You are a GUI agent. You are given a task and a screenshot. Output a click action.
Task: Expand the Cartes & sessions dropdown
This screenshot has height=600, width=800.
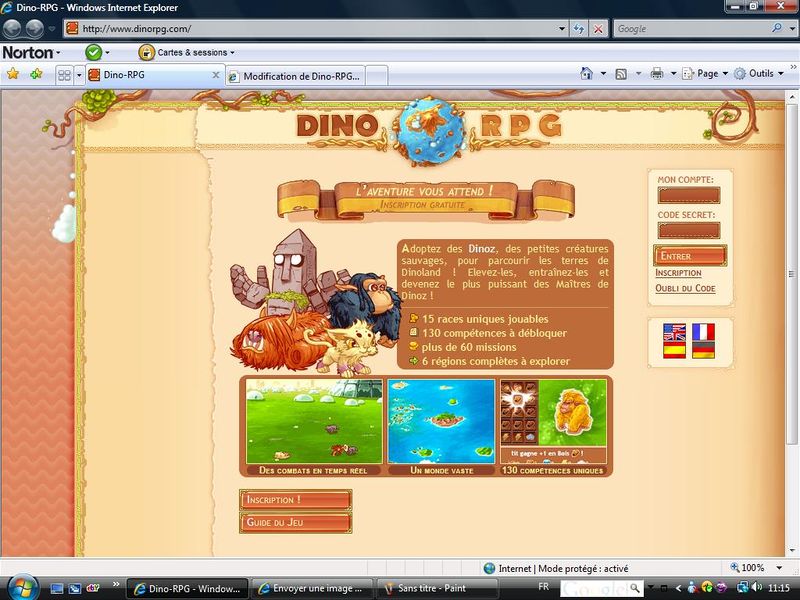coord(232,53)
